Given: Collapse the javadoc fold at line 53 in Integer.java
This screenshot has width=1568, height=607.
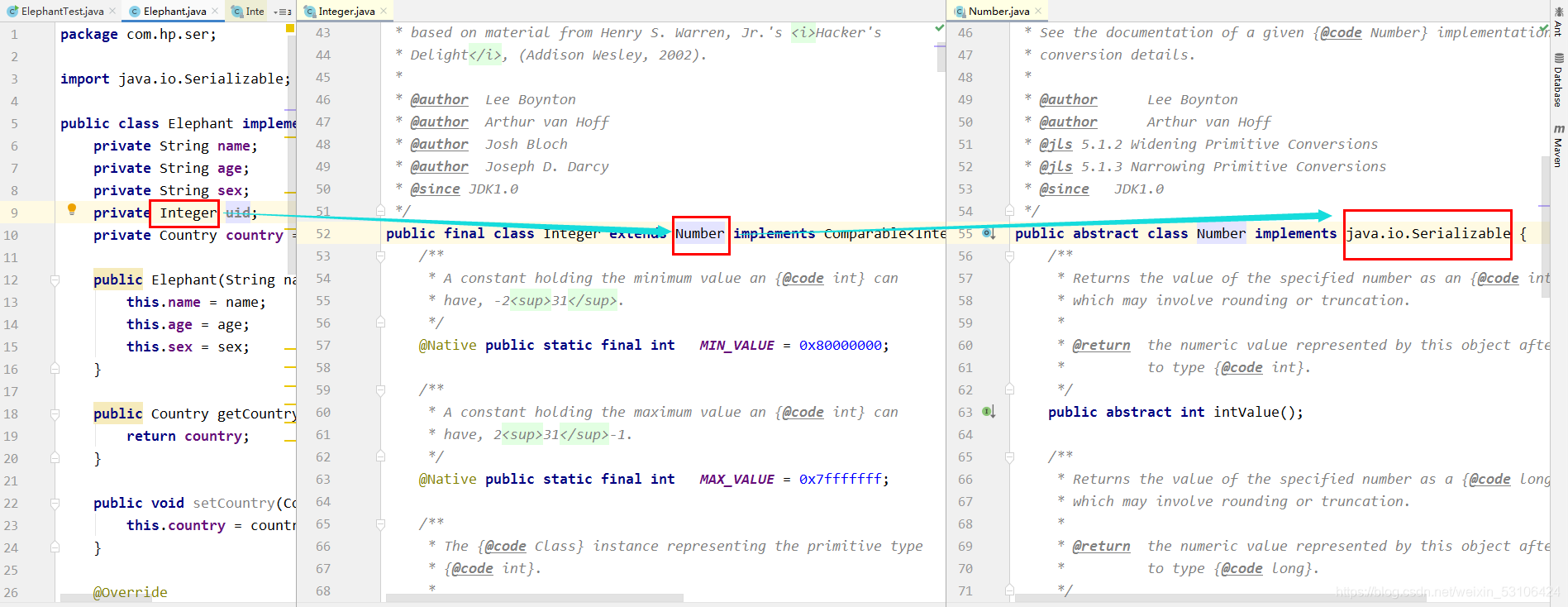Looking at the screenshot, I should click(380, 256).
